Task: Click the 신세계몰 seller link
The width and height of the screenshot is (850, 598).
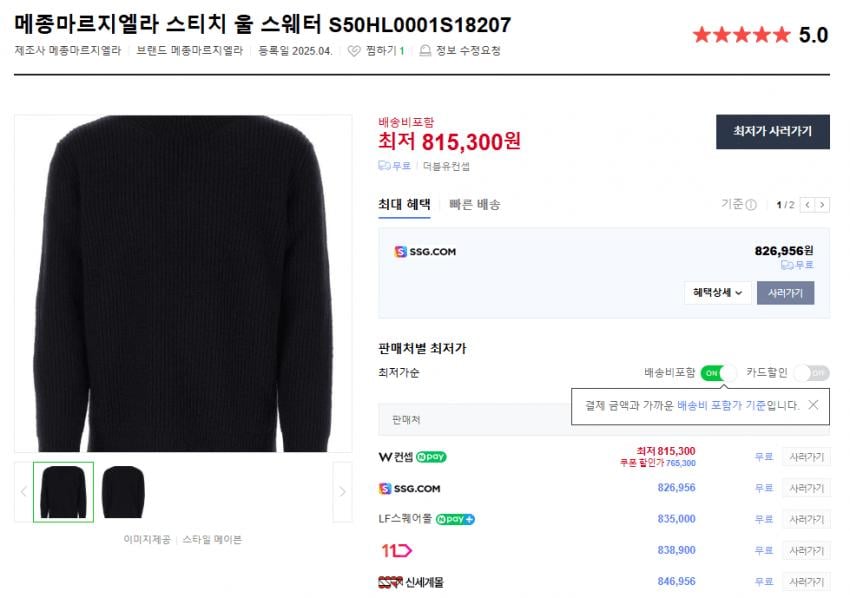Action: pyautogui.click(x=411, y=581)
